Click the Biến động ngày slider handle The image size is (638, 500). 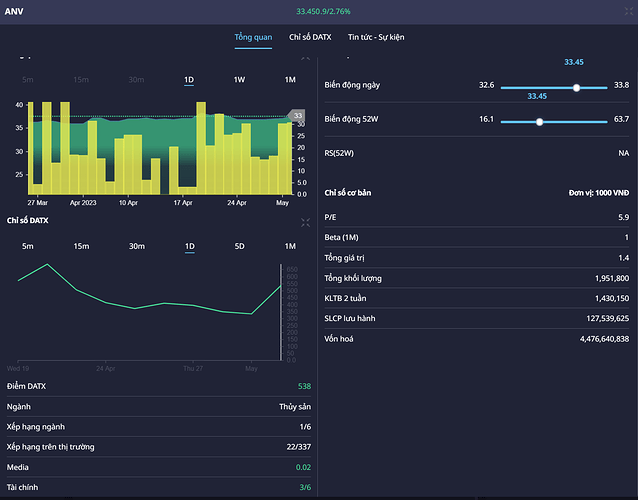click(x=576, y=87)
